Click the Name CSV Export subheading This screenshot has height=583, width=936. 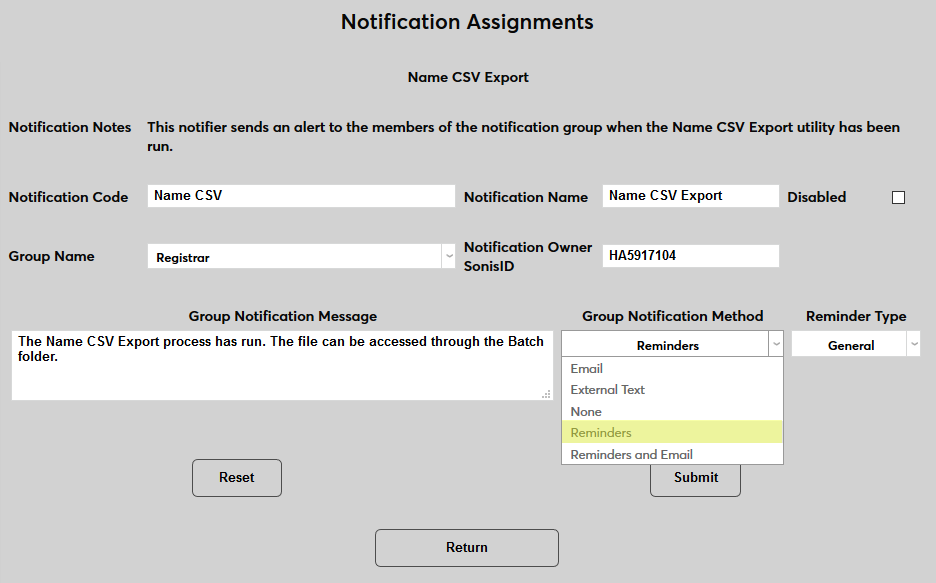pyautogui.click(x=468, y=78)
